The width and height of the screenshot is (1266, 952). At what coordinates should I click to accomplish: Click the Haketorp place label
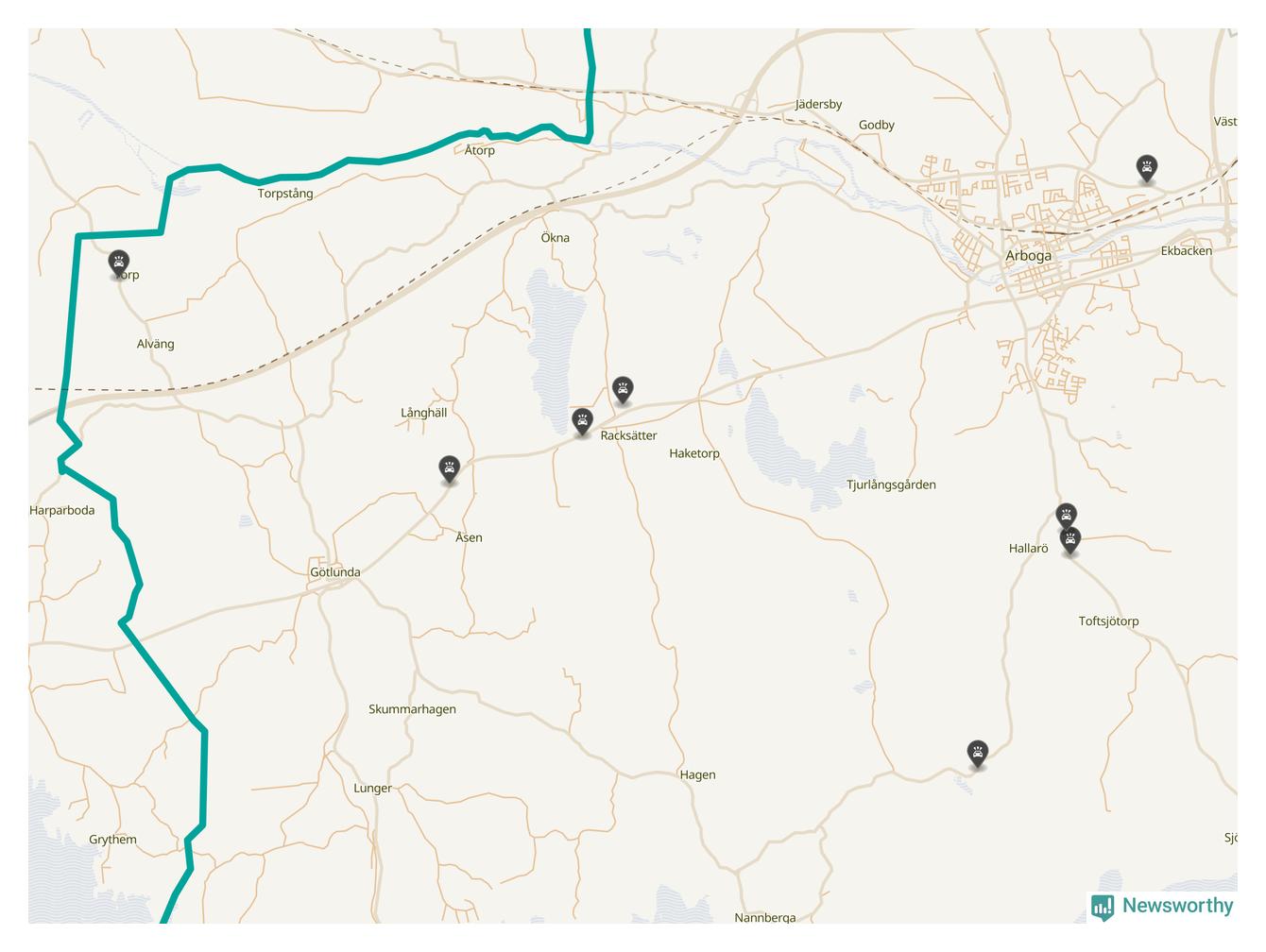pos(694,453)
